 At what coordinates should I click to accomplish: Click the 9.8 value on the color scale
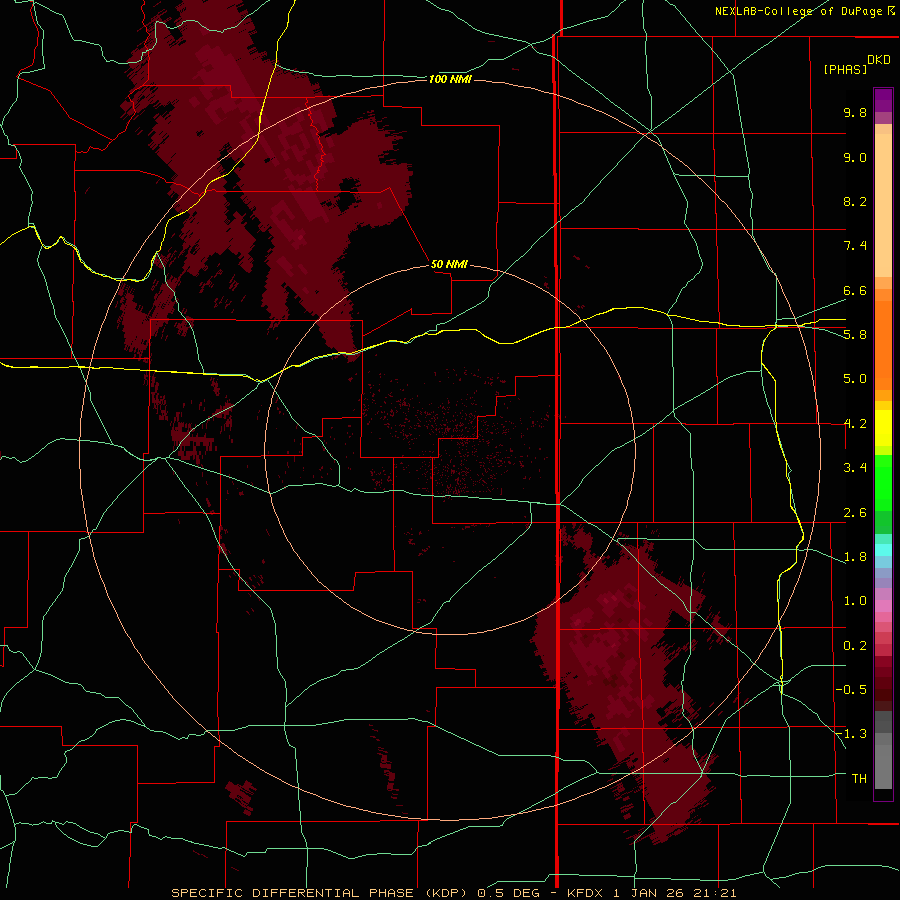point(855,112)
